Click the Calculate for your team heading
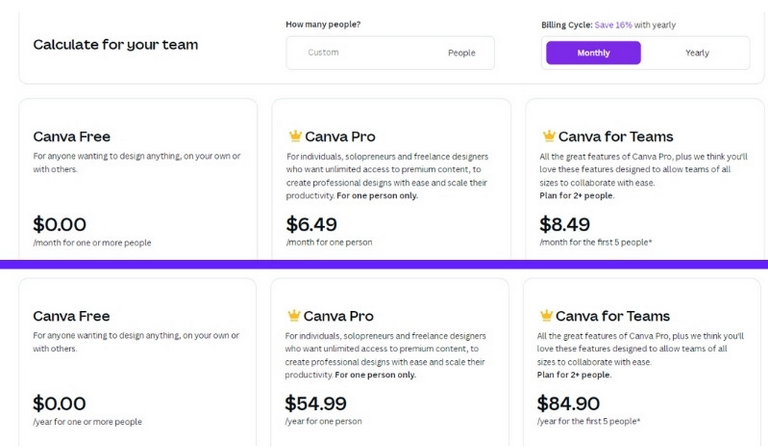 pos(116,45)
